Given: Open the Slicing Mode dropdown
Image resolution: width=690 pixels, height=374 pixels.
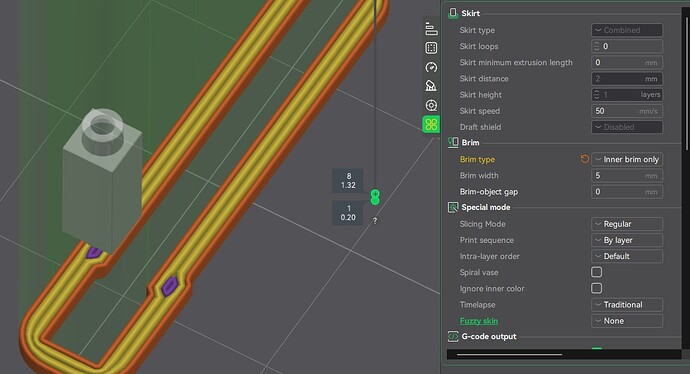Looking at the screenshot, I should 627,224.
